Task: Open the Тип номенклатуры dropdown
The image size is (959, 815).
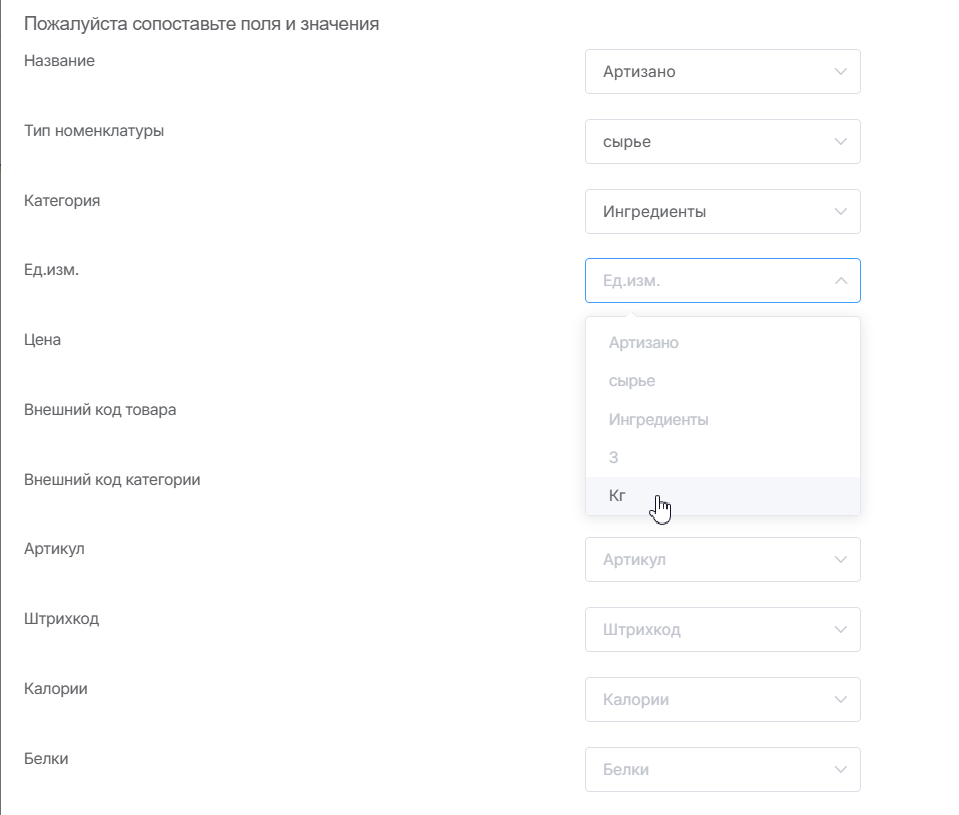Action: point(710,142)
